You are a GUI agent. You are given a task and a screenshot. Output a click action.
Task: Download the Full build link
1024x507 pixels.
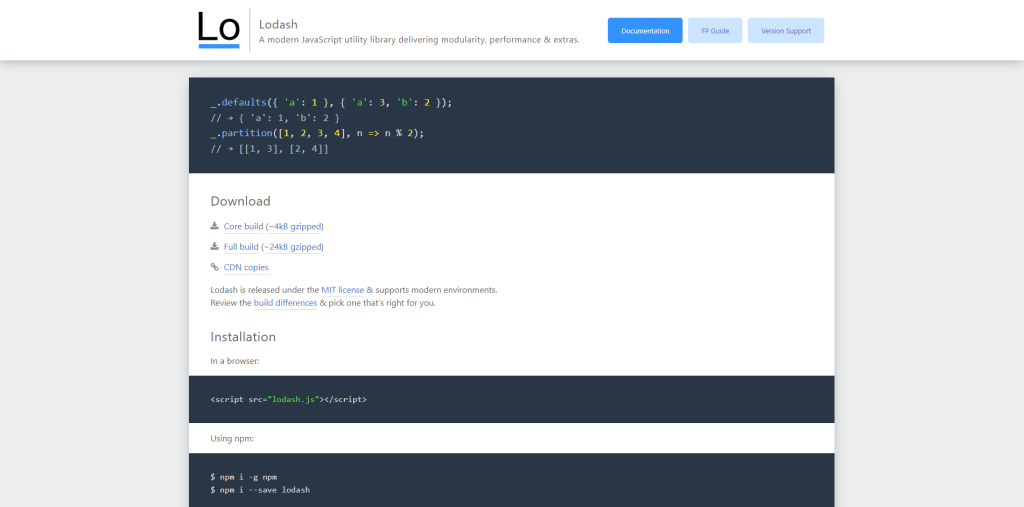[241, 247]
